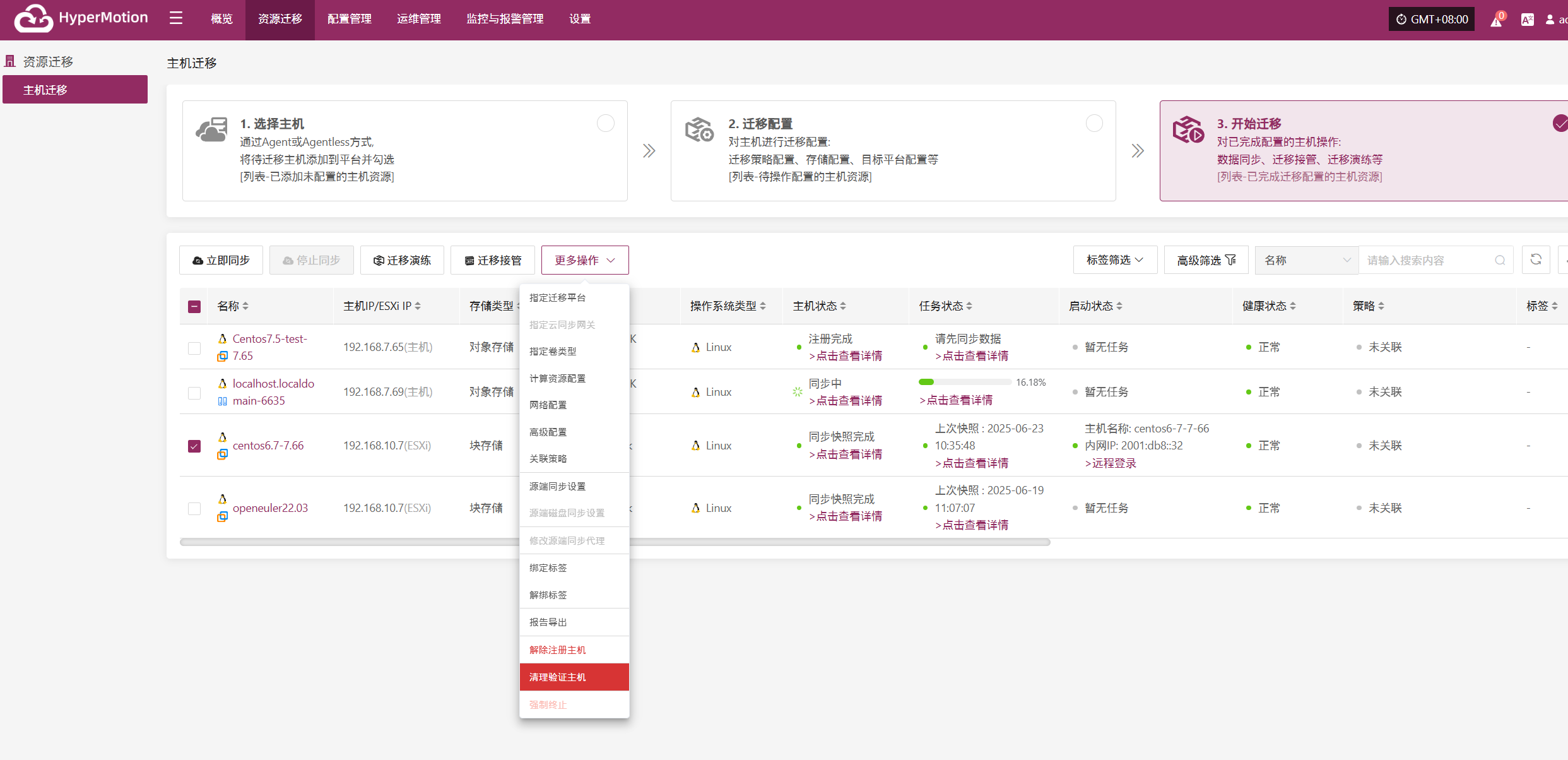Screen dimensions: 1568x760
Task: Click the step 2 configuration box icon
Action: pos(700,129)
